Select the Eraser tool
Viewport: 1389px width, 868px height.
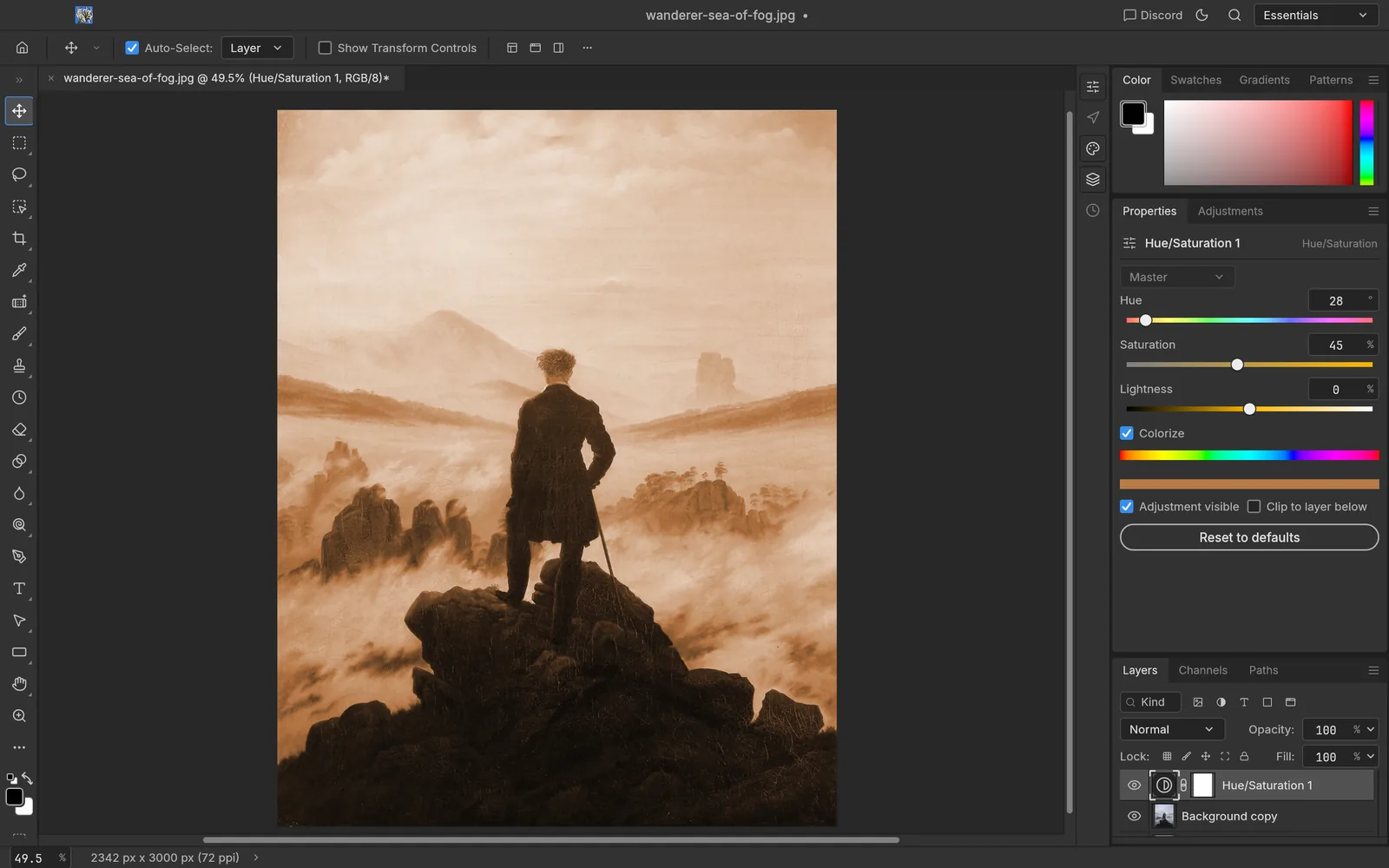pos(19,430)
